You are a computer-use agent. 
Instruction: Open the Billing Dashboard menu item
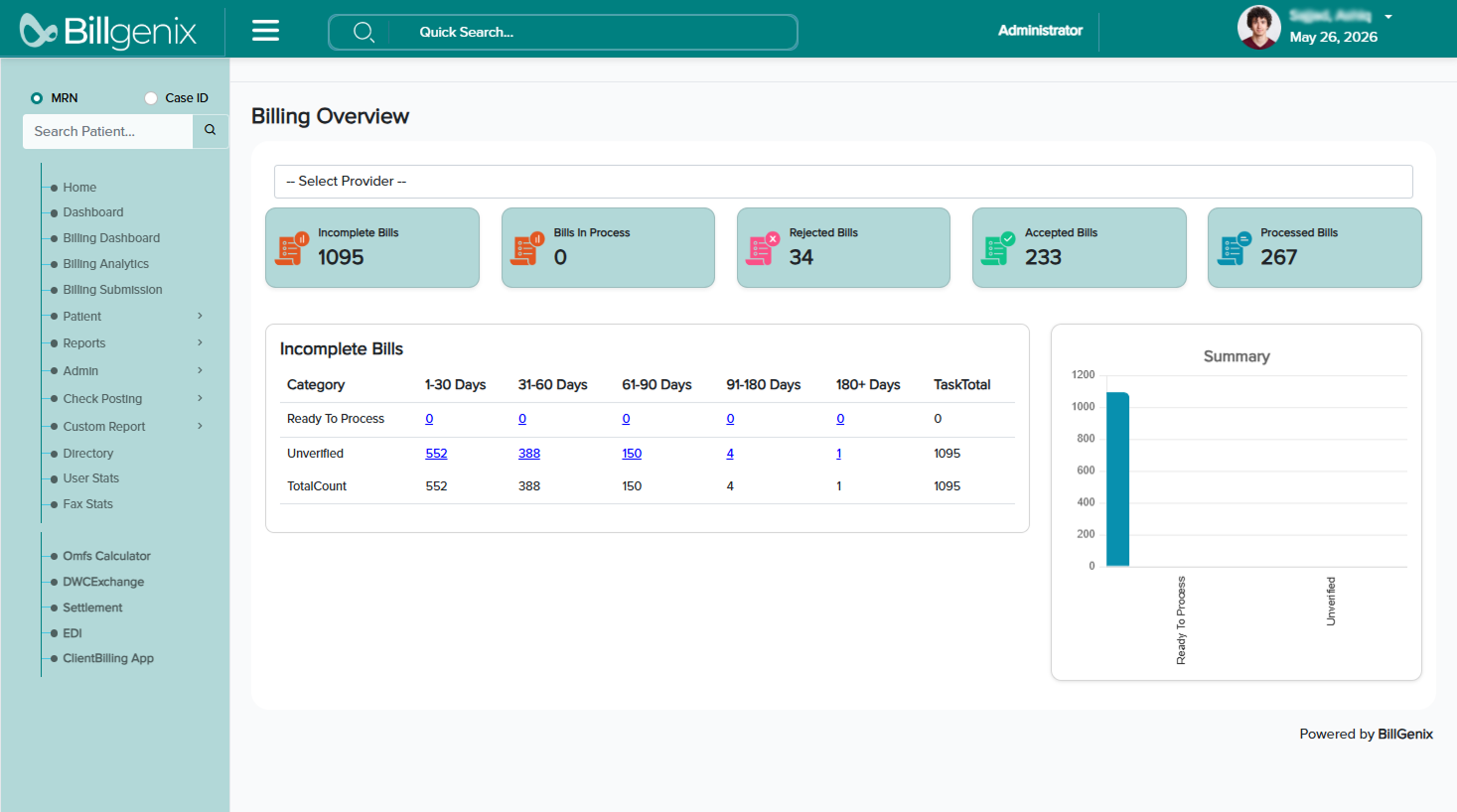[111, 238]
